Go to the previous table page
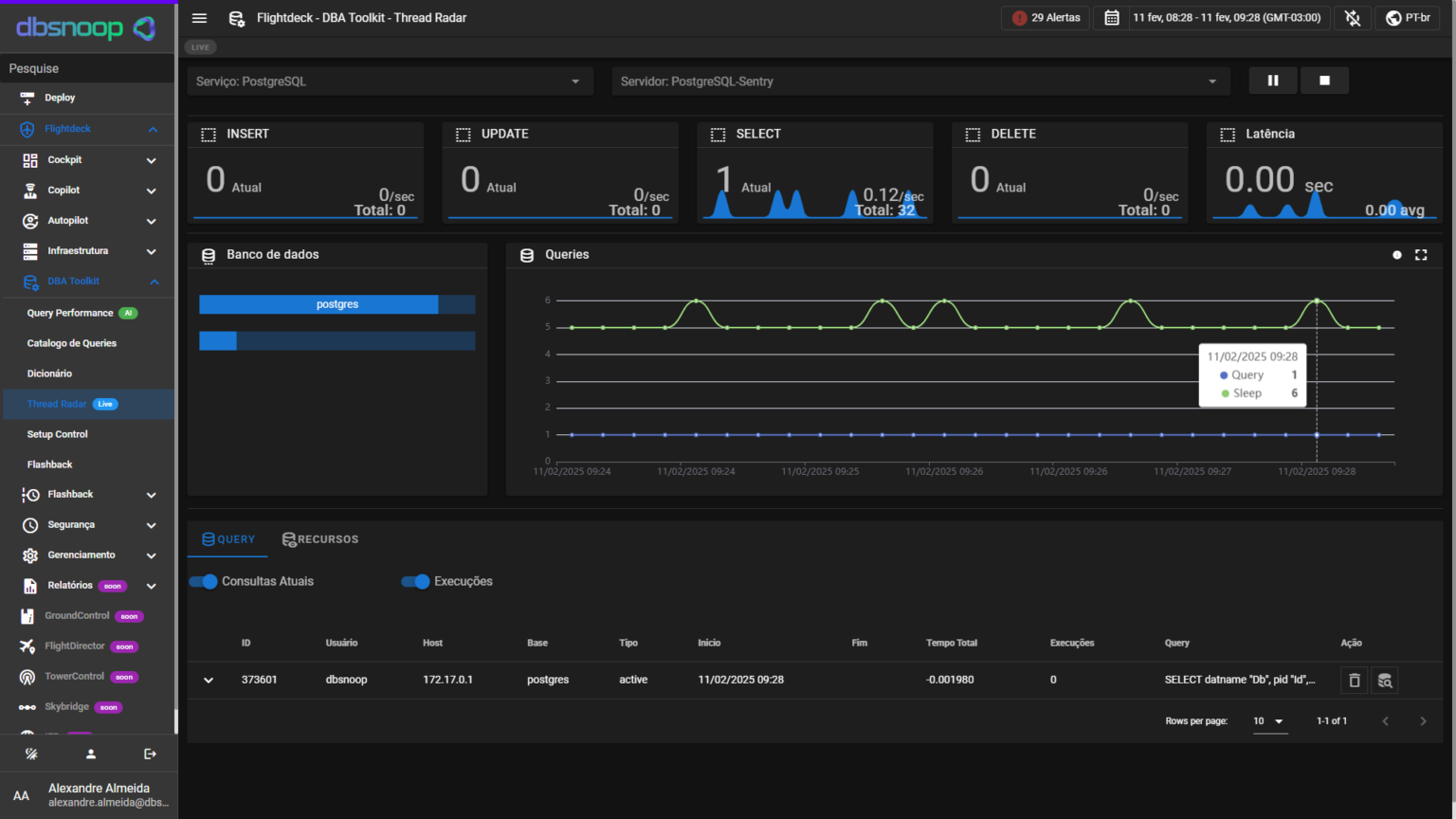Viewport: 1456px width, 819px height. [1385, 721]
